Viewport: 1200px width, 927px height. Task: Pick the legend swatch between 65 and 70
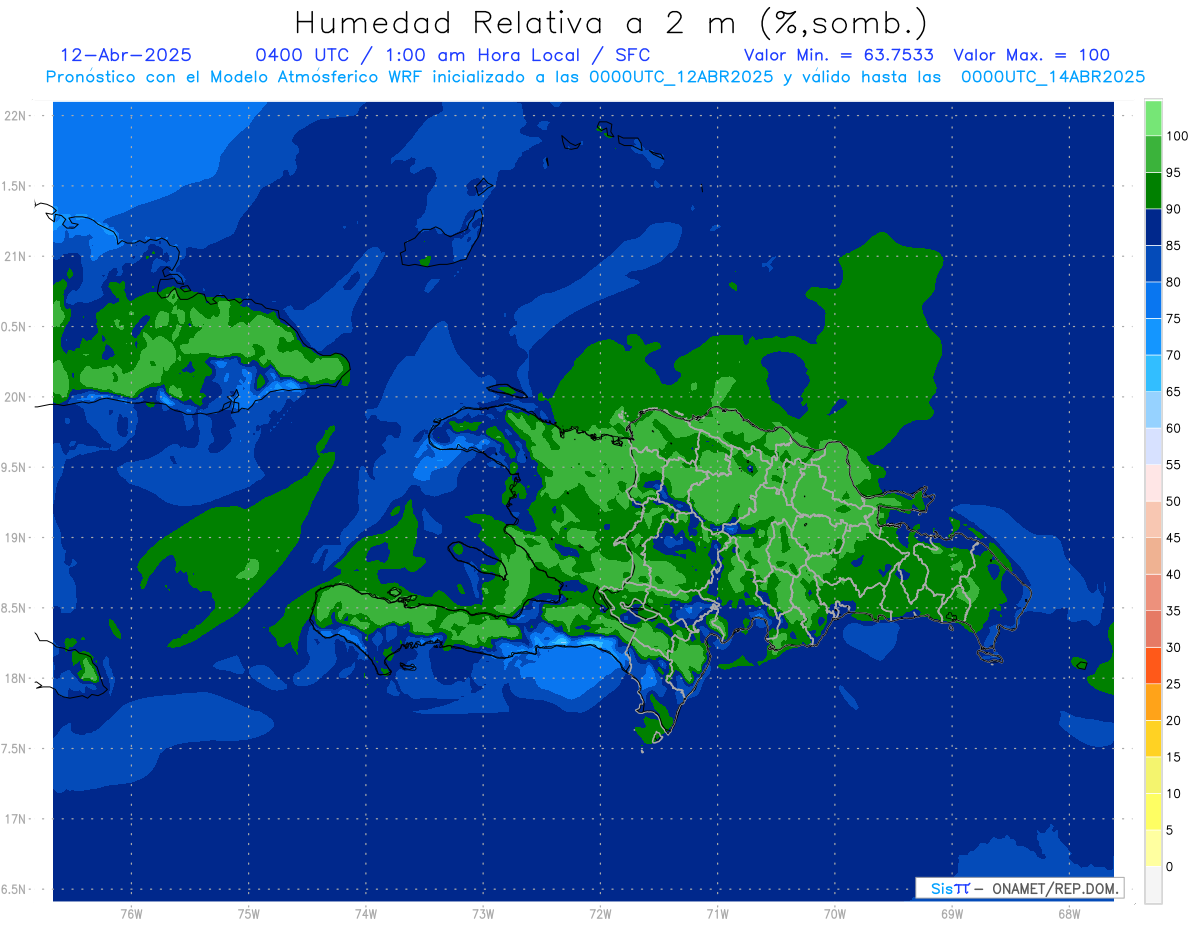point(1153,373)
